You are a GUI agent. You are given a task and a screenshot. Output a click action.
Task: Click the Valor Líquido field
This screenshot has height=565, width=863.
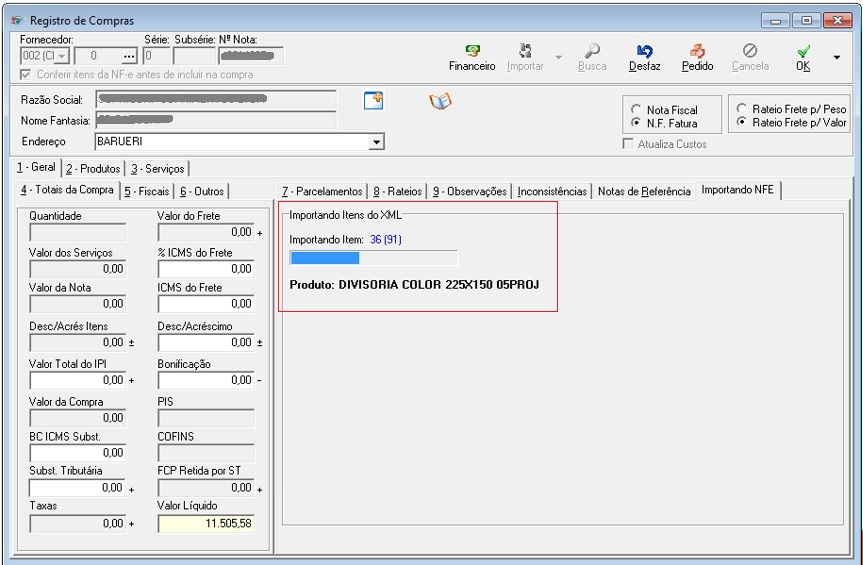click(x=205, y=523)
